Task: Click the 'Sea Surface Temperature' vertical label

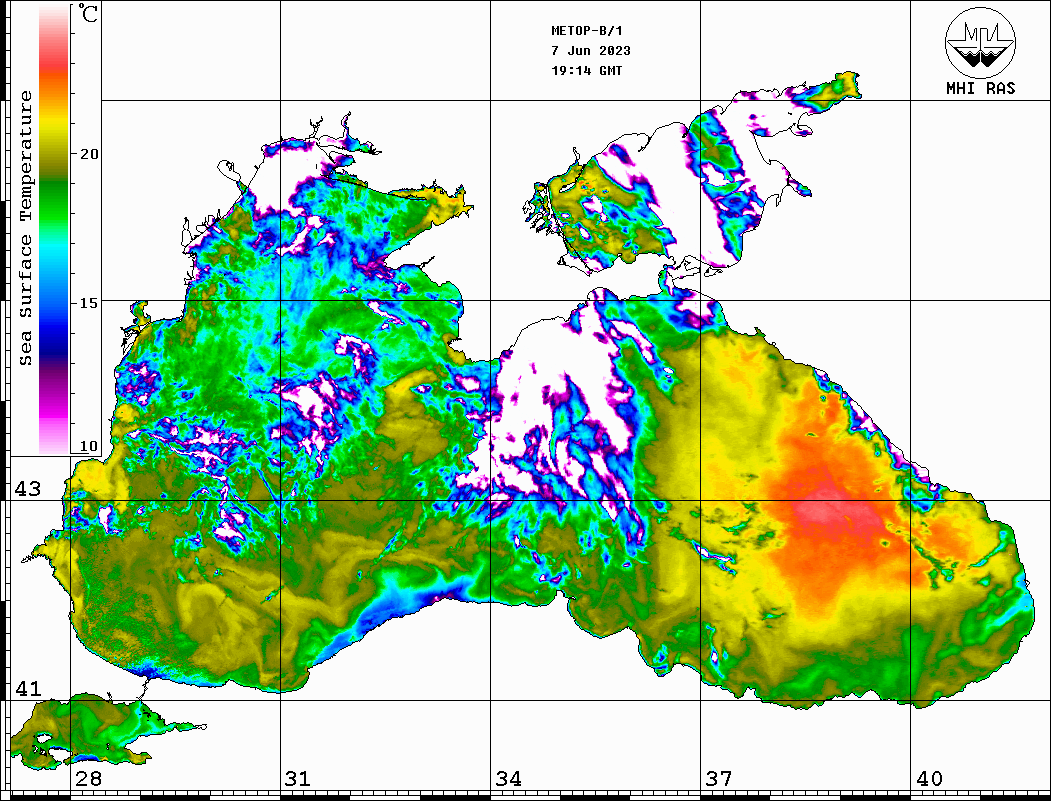Action: click(25, 229)
